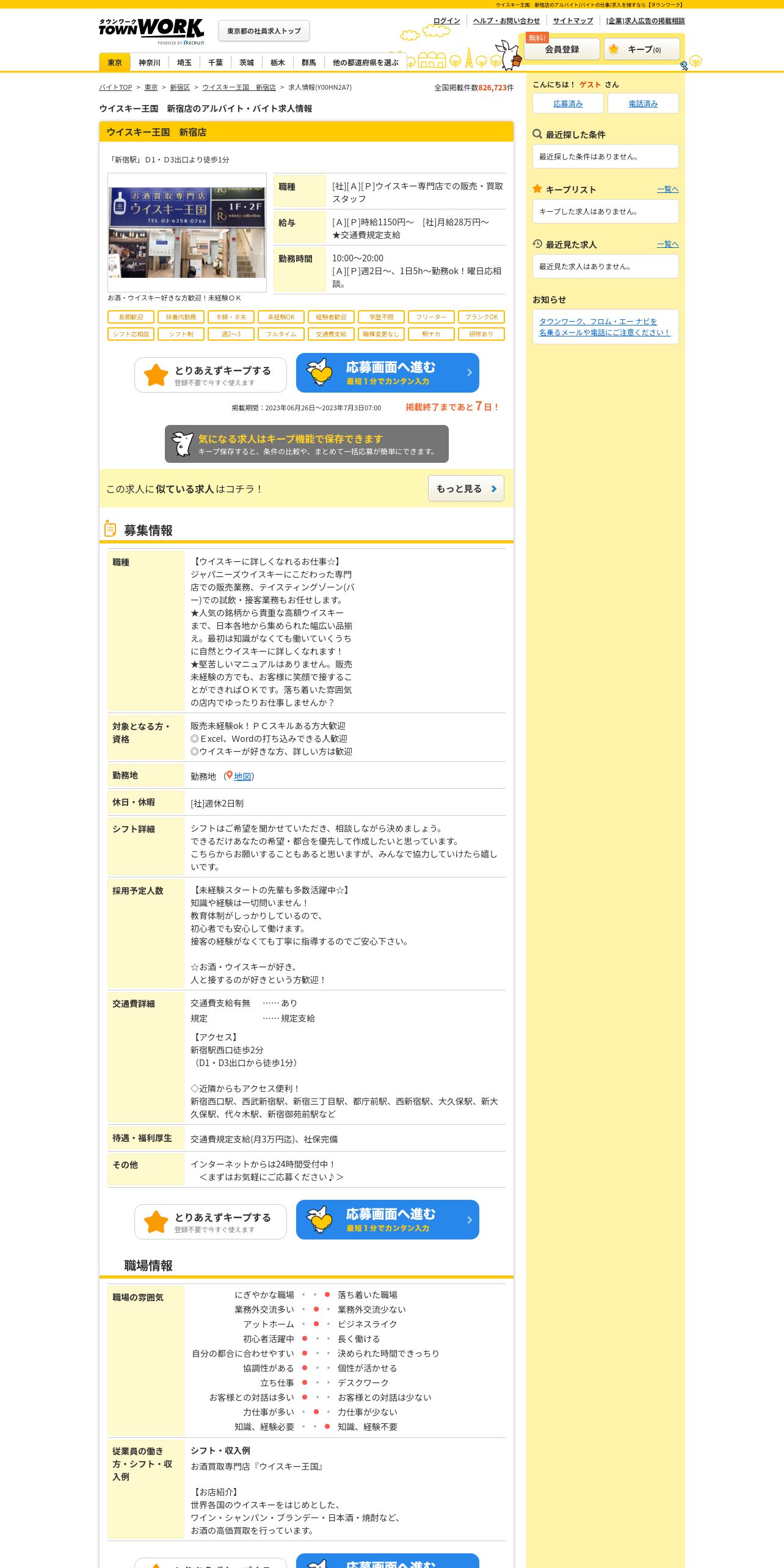
Task: Click the 826,723 listing count
Action: [493, 87]
